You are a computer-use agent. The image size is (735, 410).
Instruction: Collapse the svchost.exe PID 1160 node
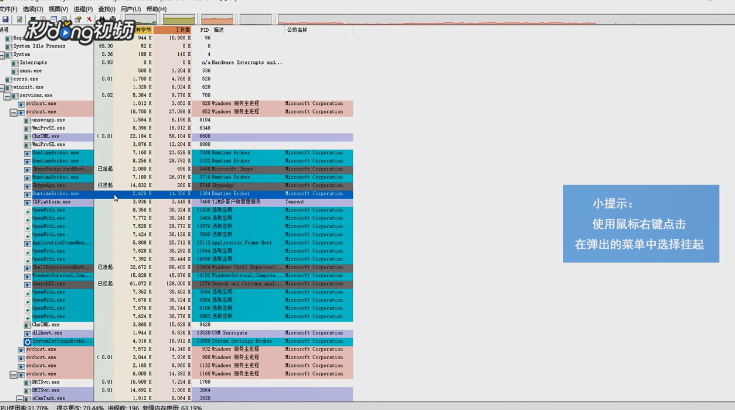pos(14,374)
